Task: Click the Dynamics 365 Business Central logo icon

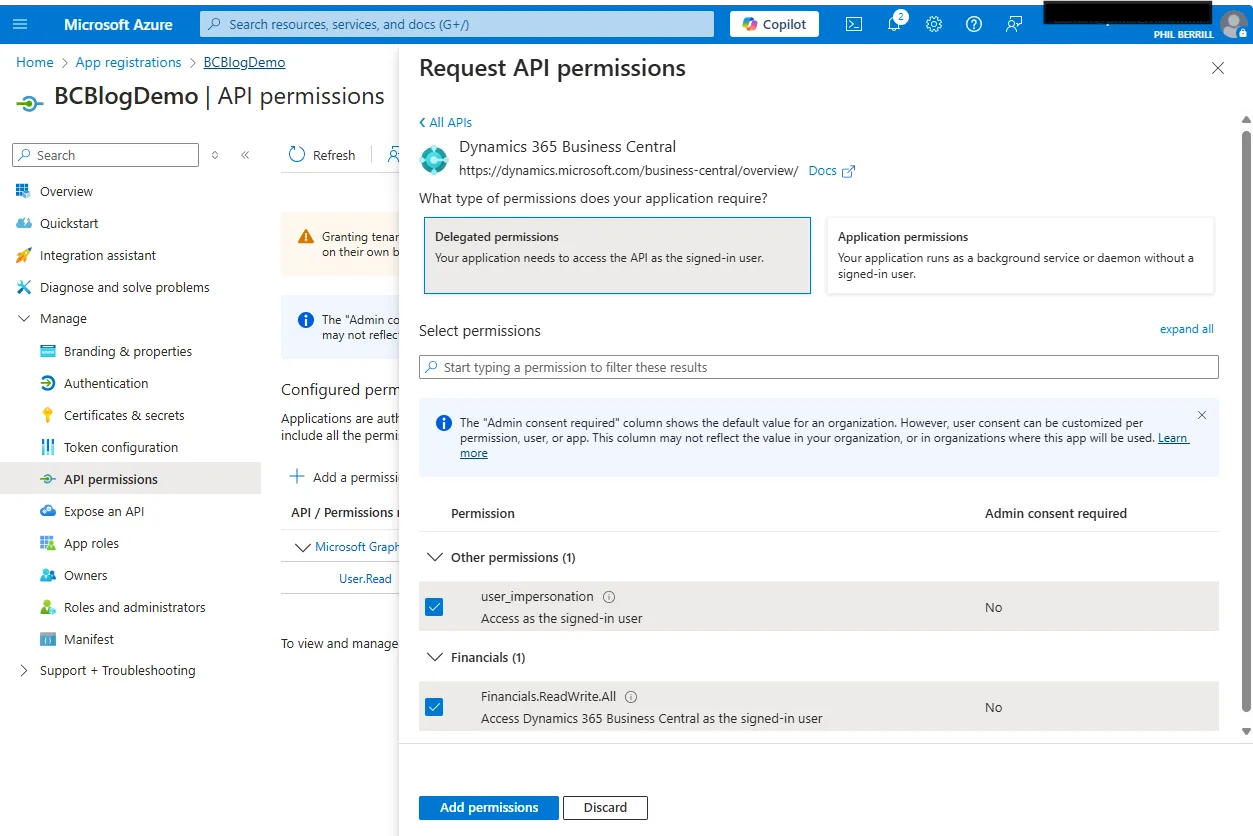Action: (434, 159)
